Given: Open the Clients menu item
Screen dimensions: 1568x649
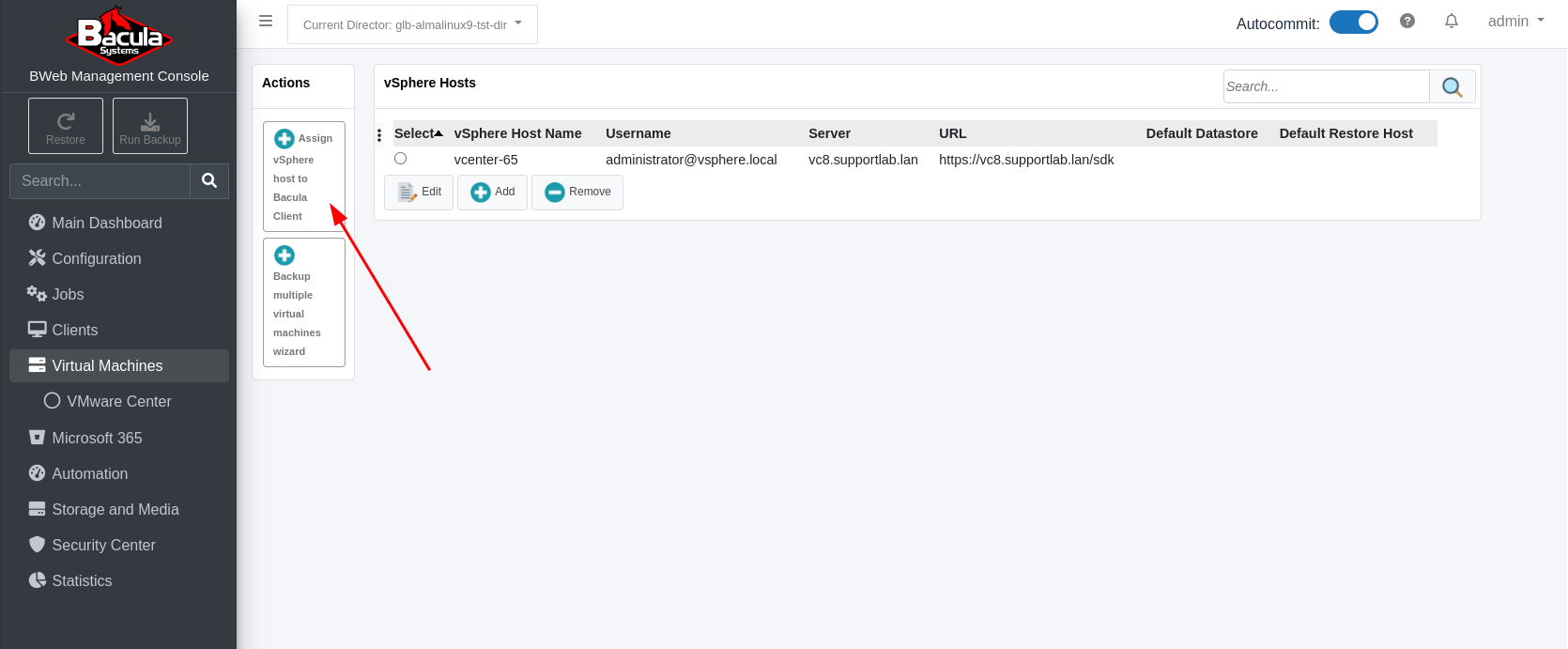Looking at the screenshot, I should pos(119,330).
